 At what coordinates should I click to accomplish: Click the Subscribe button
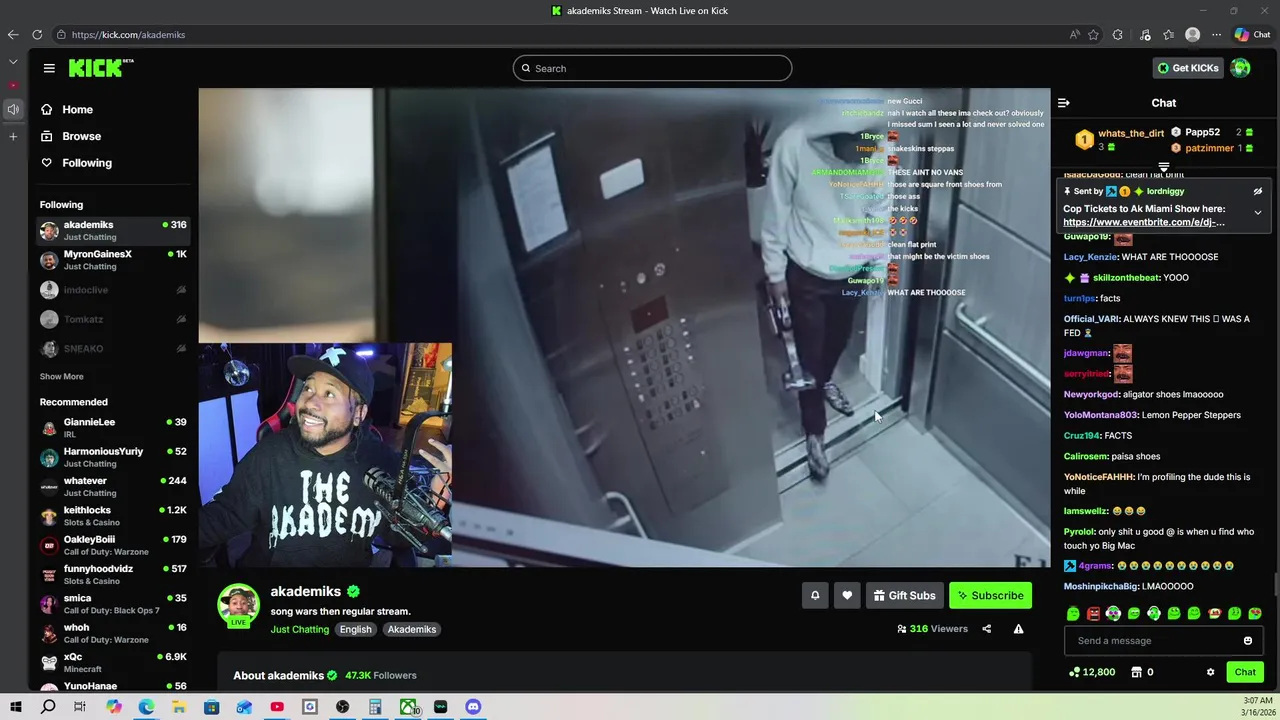(x=990, y=595)
